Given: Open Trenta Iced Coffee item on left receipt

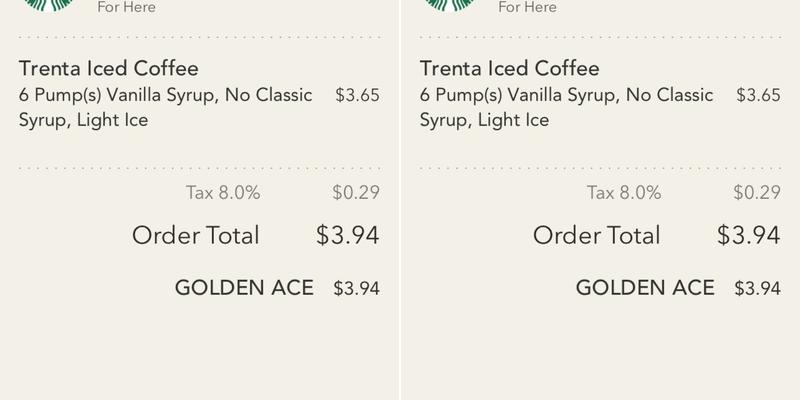Looking at the screenshot, I should [109, 69].
